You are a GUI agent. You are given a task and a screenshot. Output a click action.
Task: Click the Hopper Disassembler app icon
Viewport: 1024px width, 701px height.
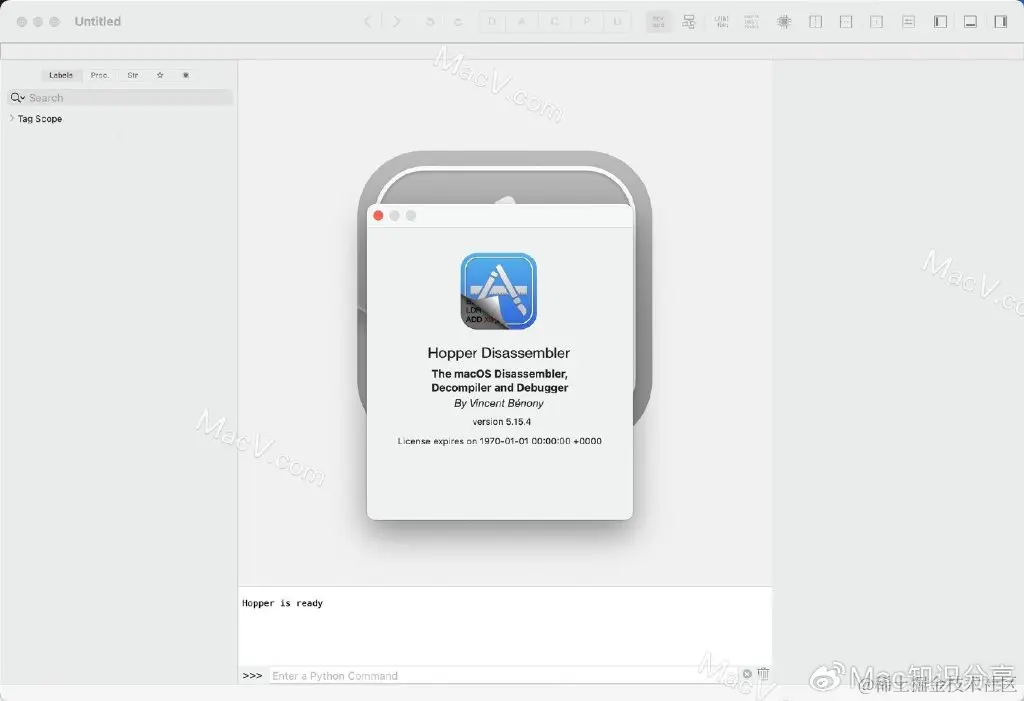click(499, 291)
